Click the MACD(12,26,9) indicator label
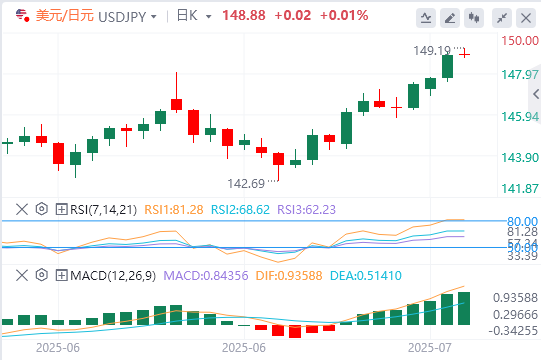Image resolution: width=541 pixels, height=360 pixels. click(x=113, y=276)
